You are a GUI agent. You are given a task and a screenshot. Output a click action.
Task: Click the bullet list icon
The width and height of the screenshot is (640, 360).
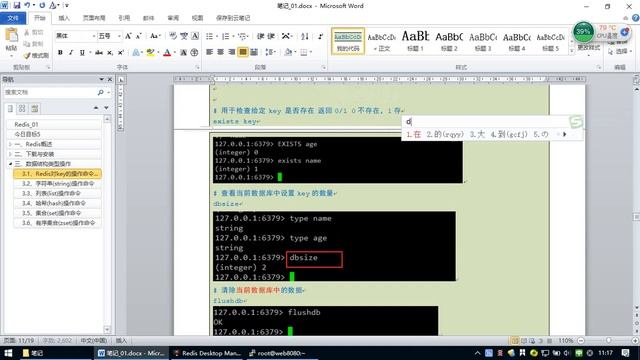pos(209,36)
